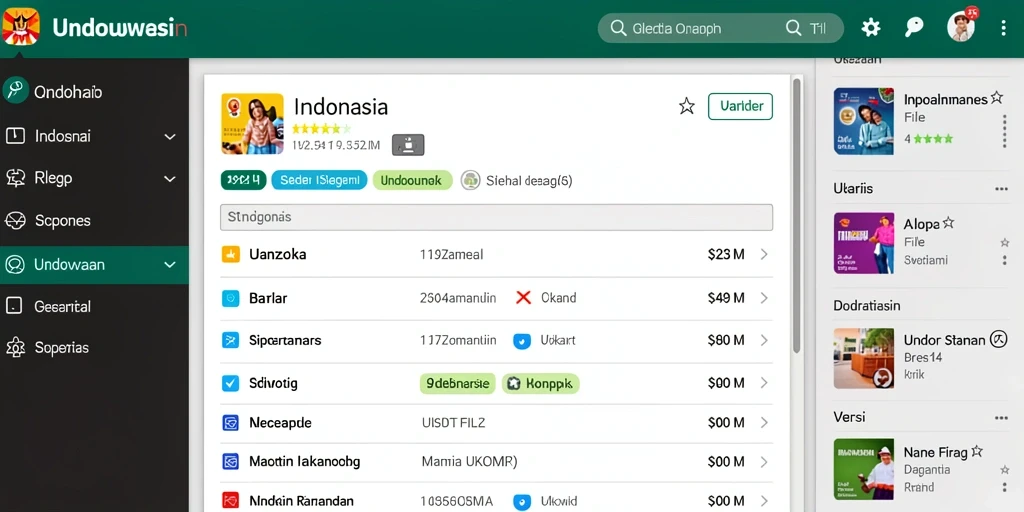
Task: Open the Neceapde row chevron
Action: pos(764,423)
